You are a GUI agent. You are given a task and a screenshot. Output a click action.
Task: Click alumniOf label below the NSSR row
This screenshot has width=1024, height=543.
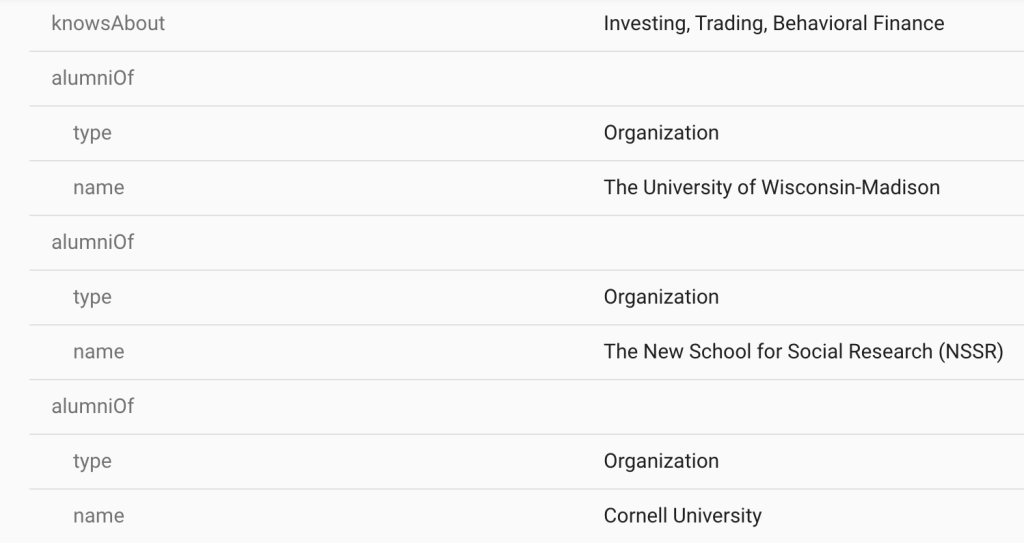(92, 406)
